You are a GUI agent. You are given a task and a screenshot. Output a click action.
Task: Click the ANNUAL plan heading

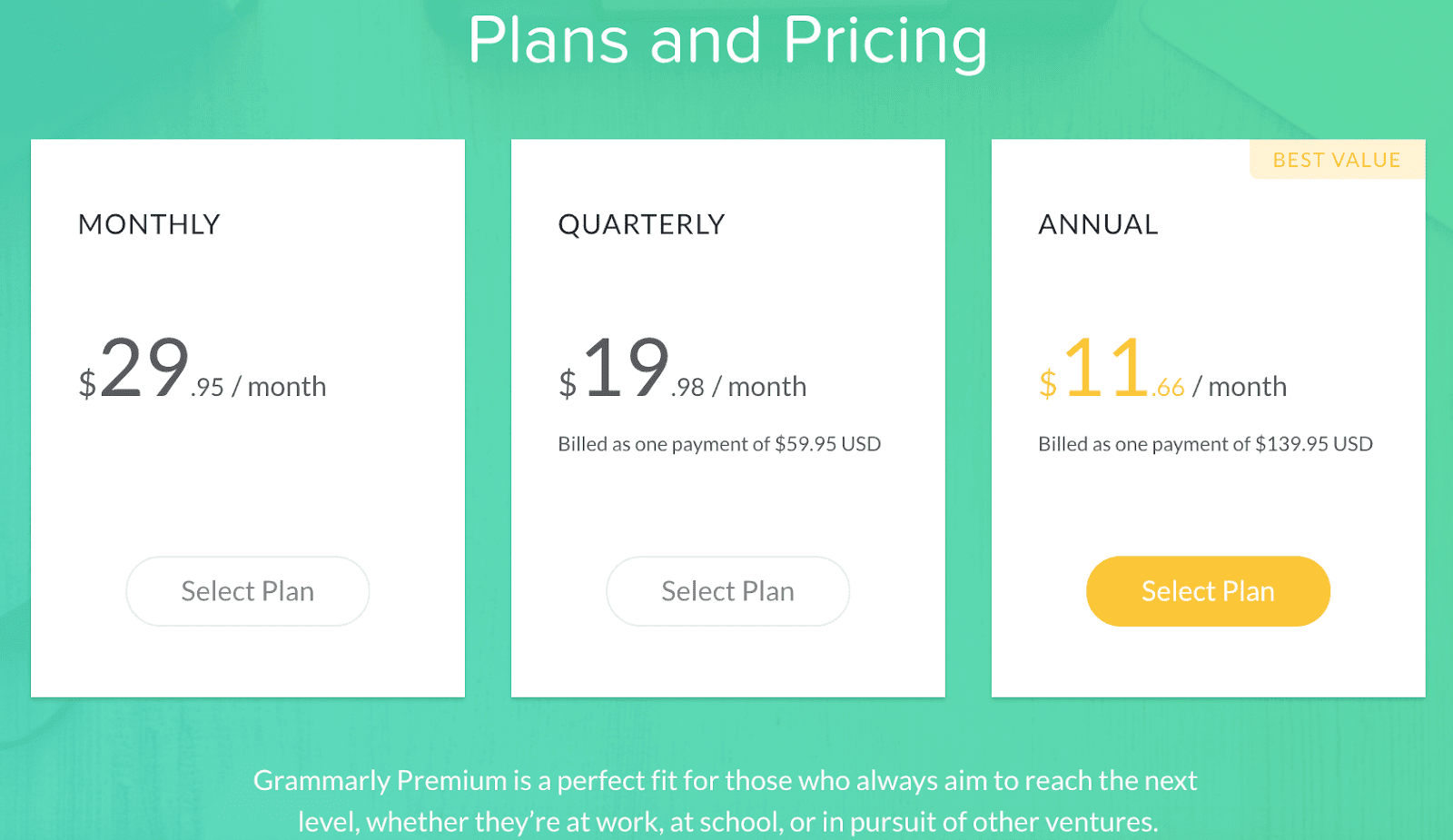tap(1098, 224)
